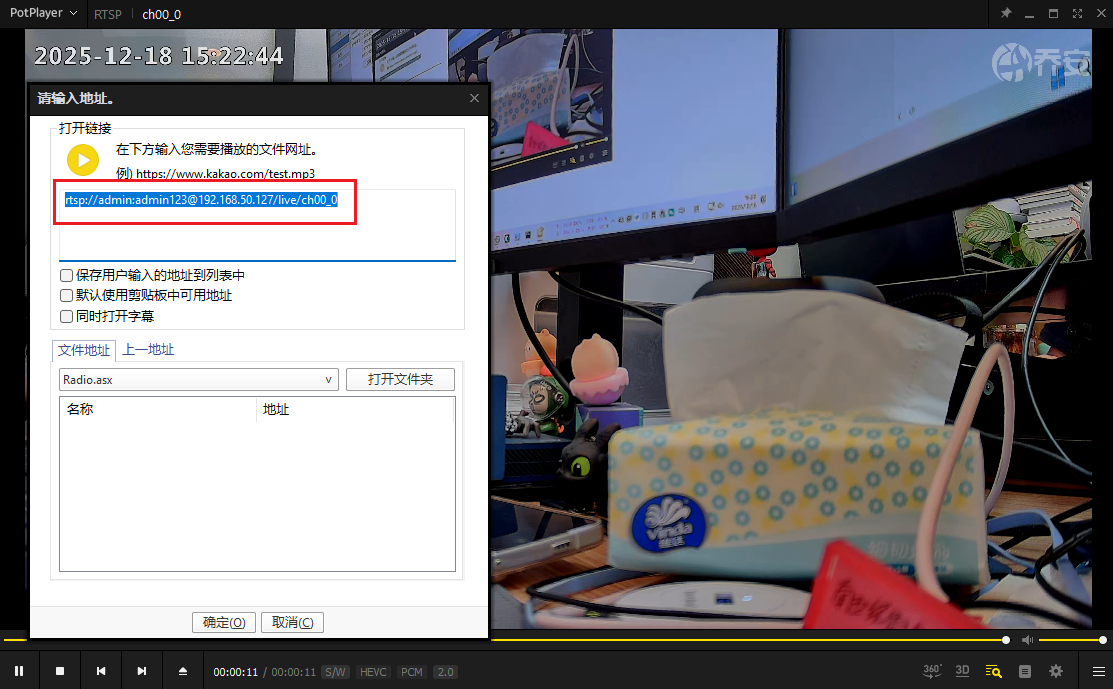Select the 文件地址 tab
The width and height of the screenshot is (1113, 689).
coord(84,350)
